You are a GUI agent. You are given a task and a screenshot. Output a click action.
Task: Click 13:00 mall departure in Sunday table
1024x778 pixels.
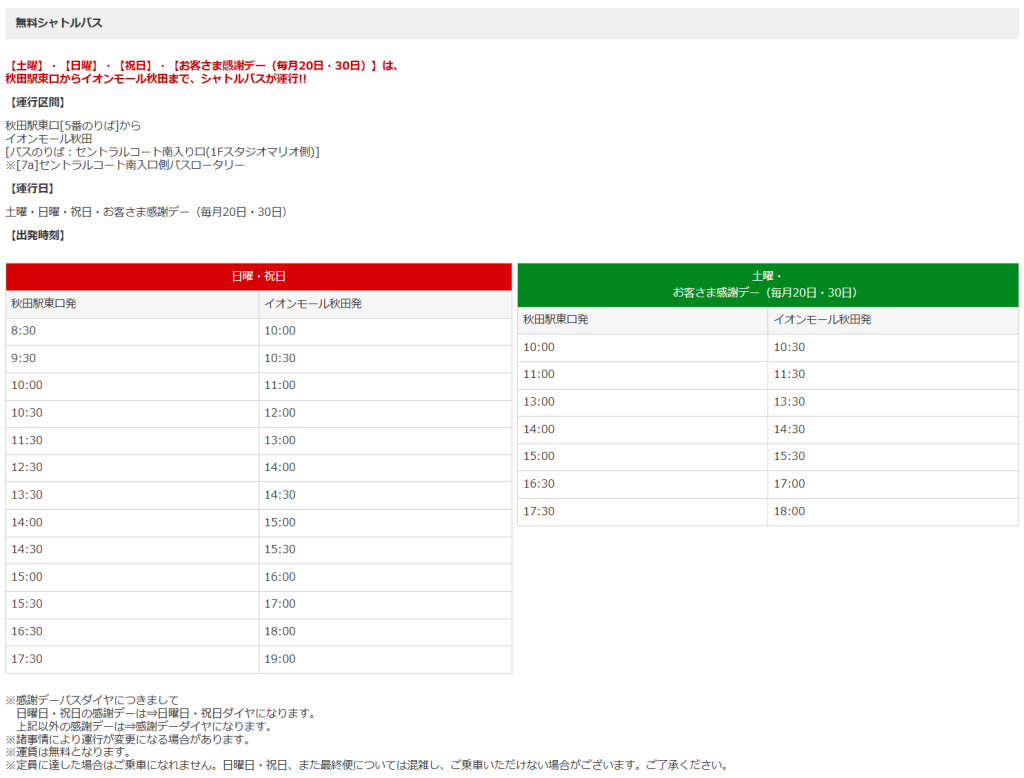tap(280, 441)
